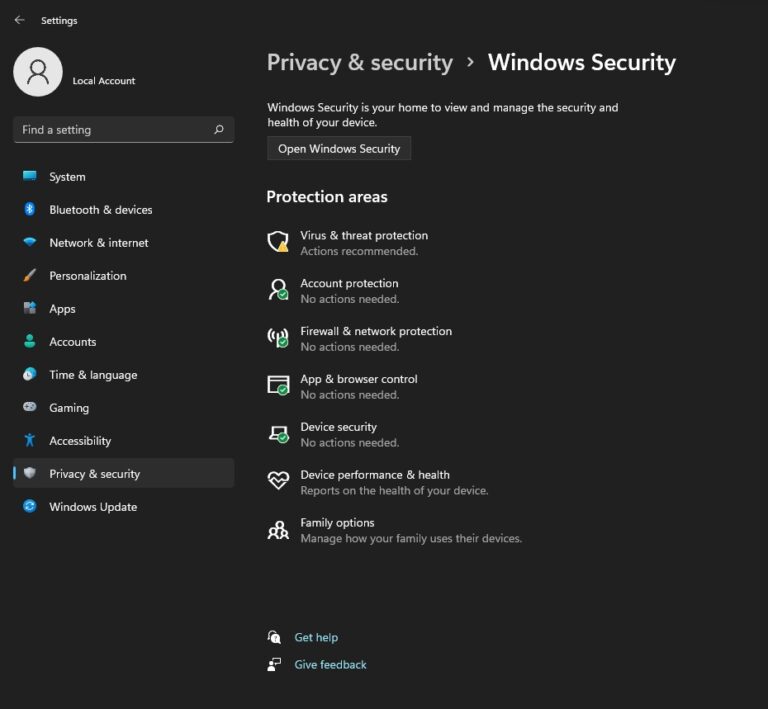
Task: Open the Family options area
Action: click(337, 523)
